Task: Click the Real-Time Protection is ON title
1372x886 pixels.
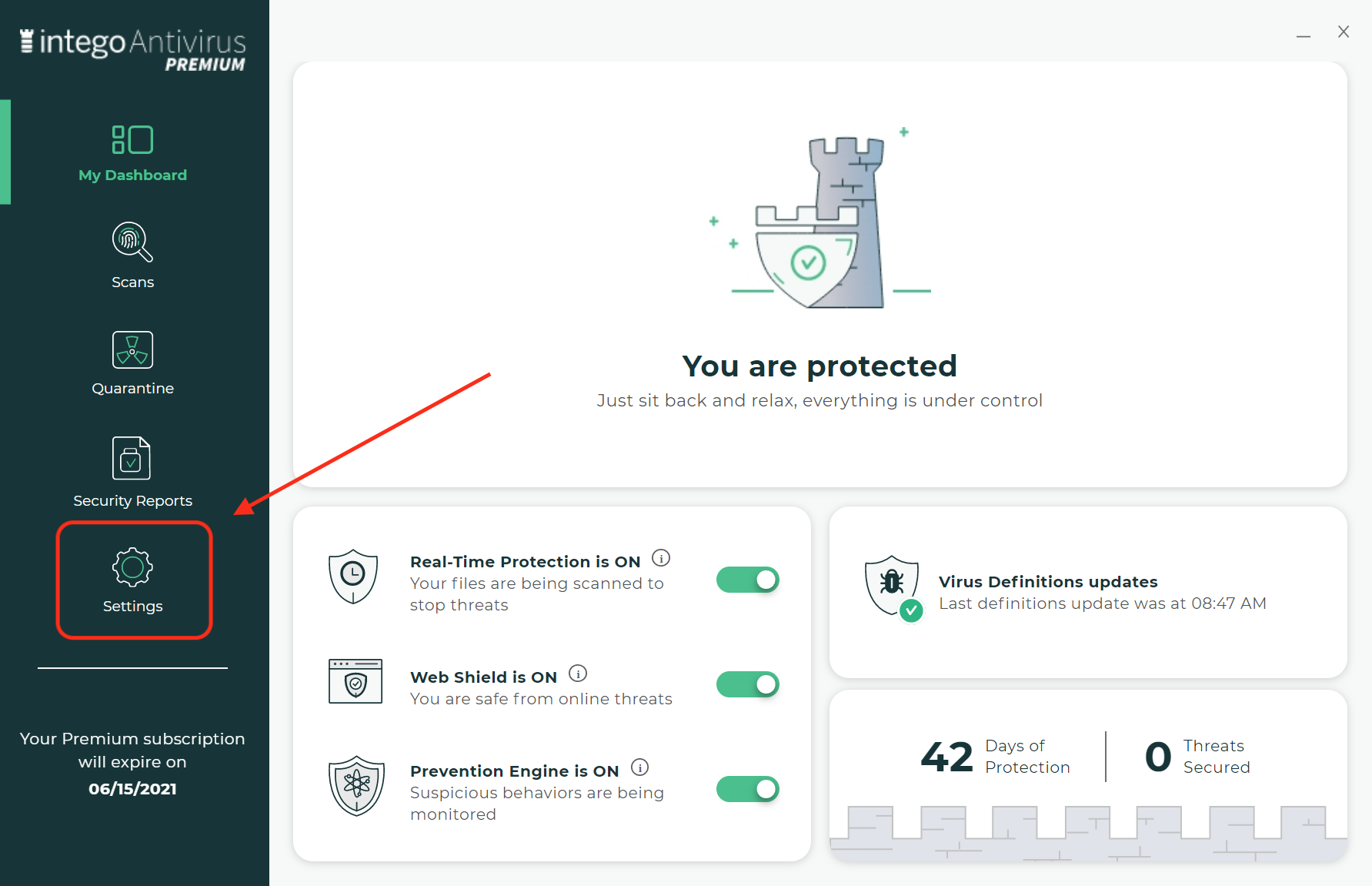Action: point(526,562)
